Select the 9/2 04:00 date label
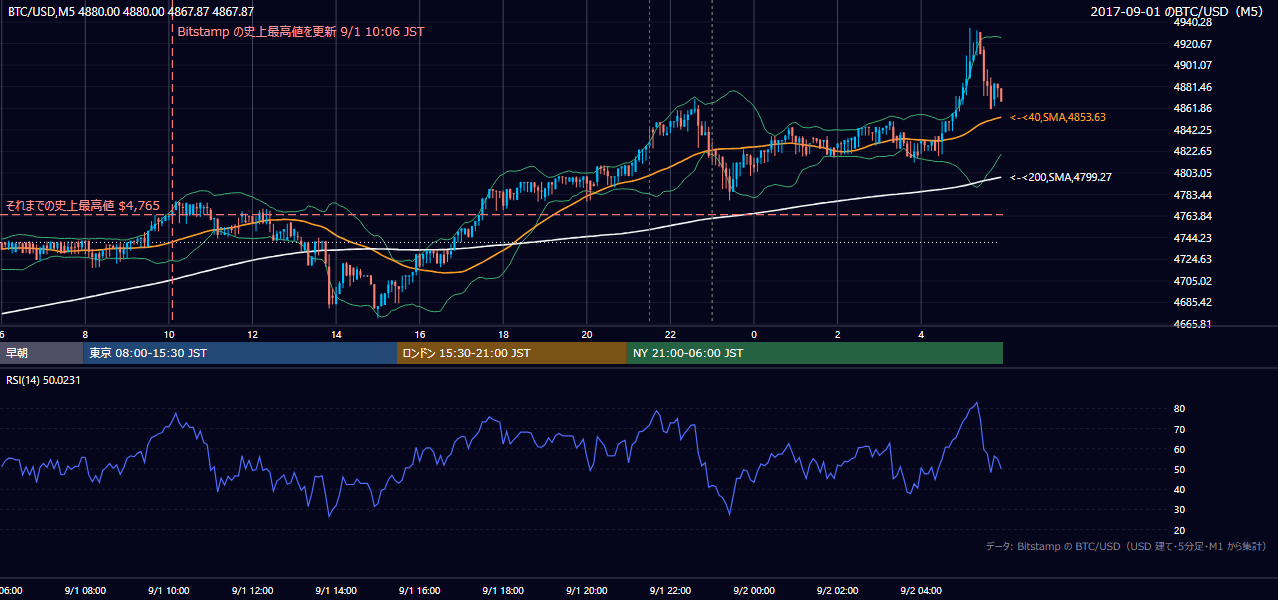The width and height of the screenshot is (1278, 600). [921, 591]
